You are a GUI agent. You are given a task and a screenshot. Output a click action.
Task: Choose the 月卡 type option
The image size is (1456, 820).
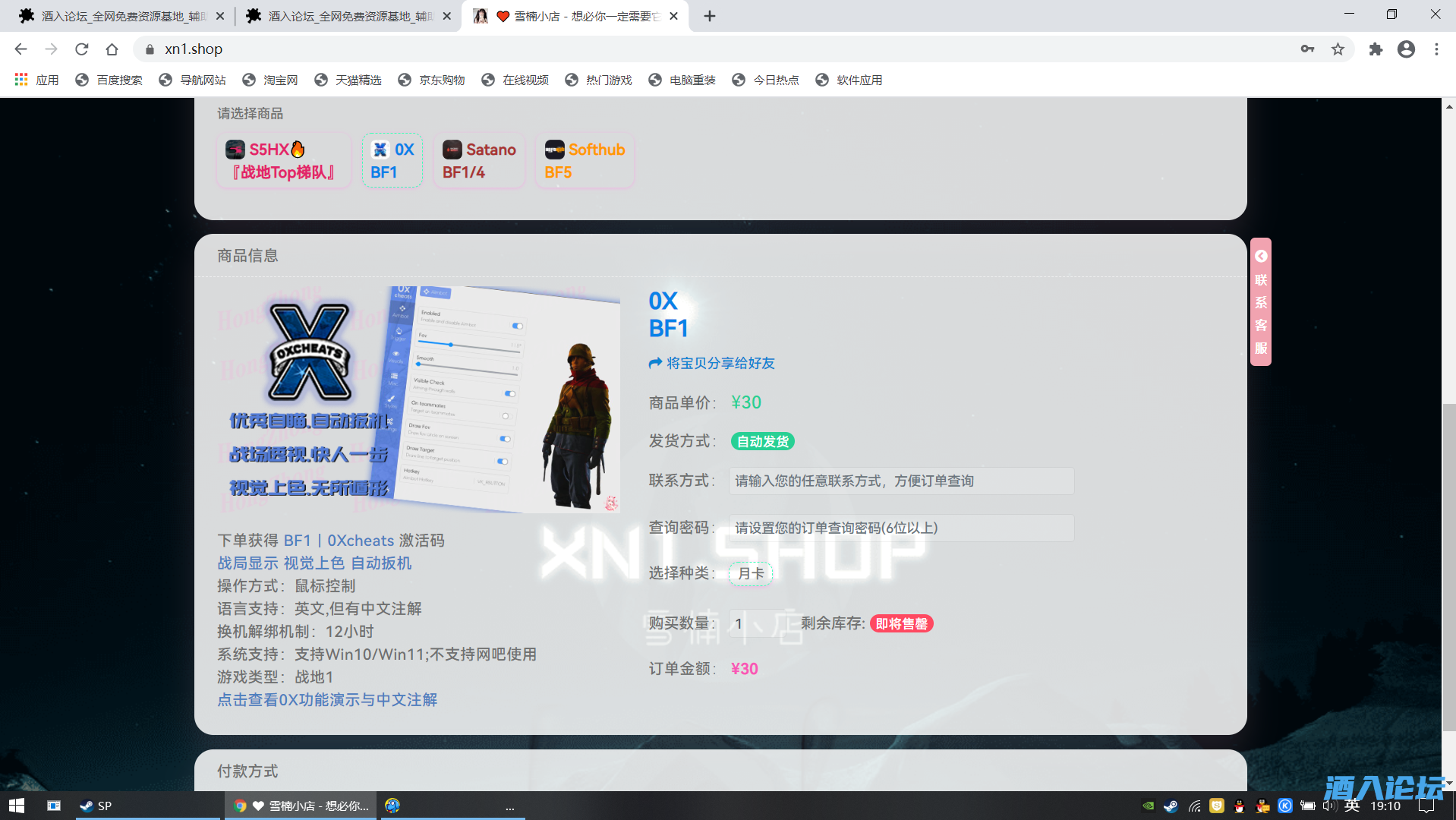(x=751, y=574)
